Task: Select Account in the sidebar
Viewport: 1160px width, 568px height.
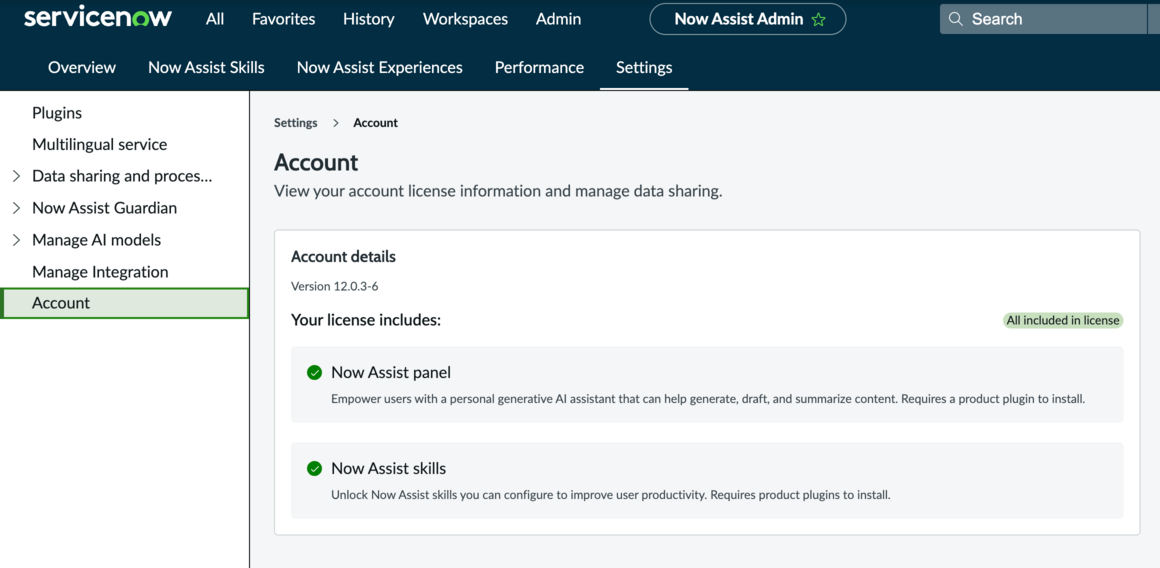Action: [124, 303]
